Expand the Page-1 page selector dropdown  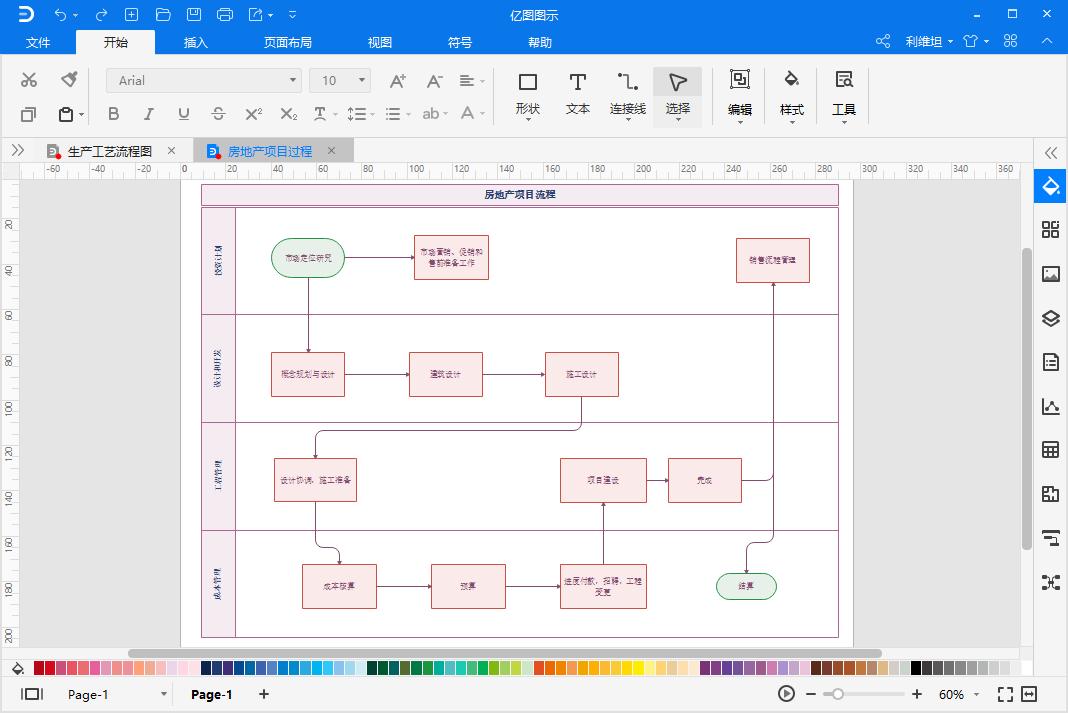pos(163,694)
